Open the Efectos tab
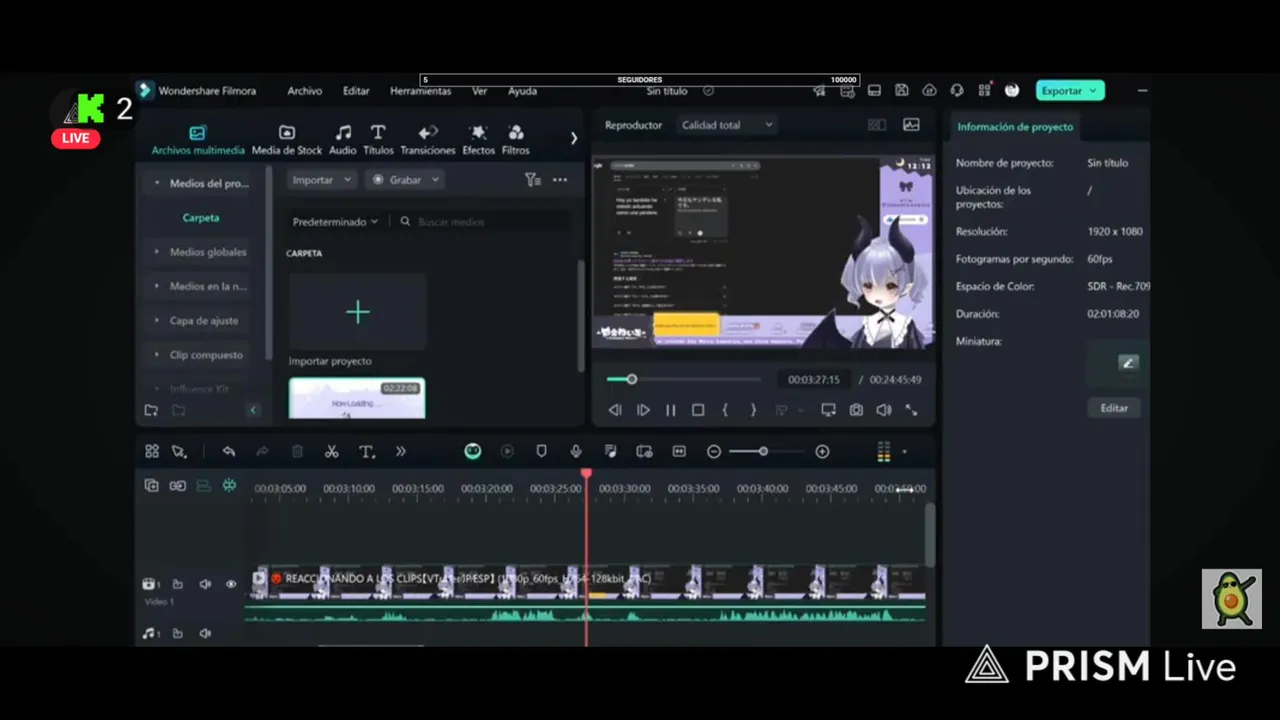This screenshot has height=720, width=1280. point(478,140)
